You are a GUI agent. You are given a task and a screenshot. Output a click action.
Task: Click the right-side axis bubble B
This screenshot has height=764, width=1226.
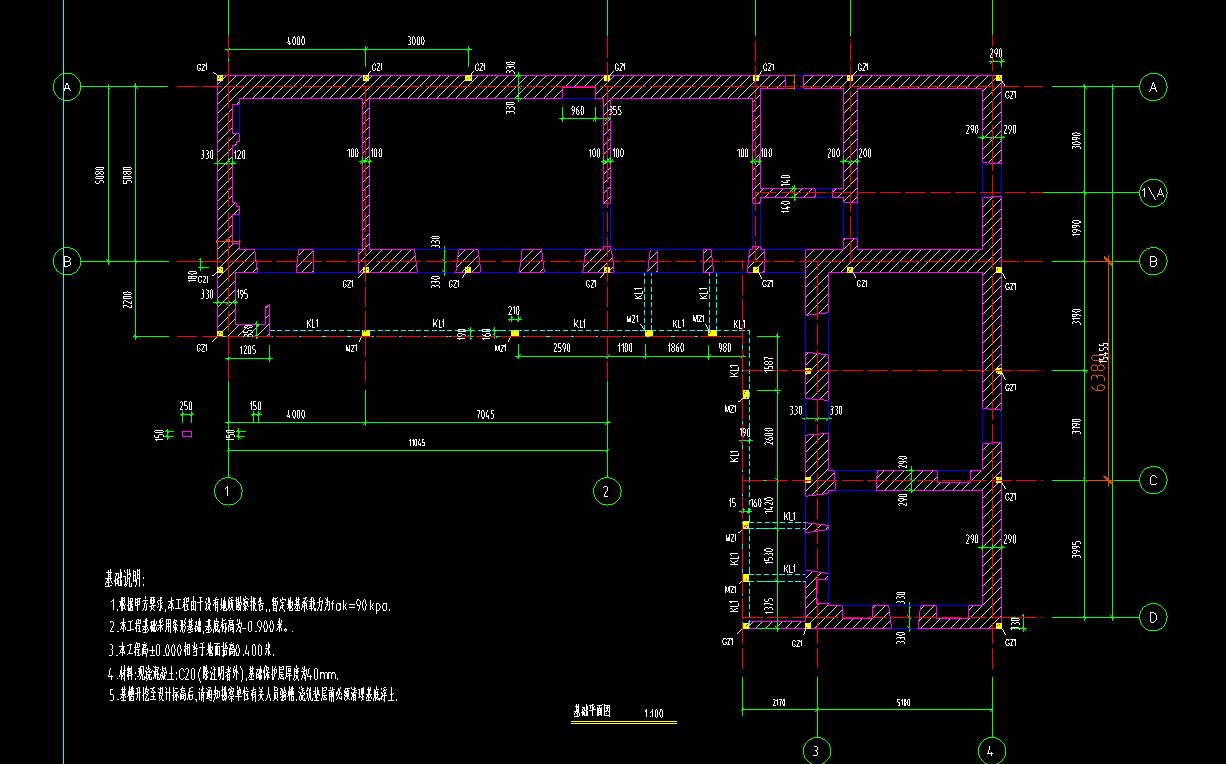click(1153, 262)
